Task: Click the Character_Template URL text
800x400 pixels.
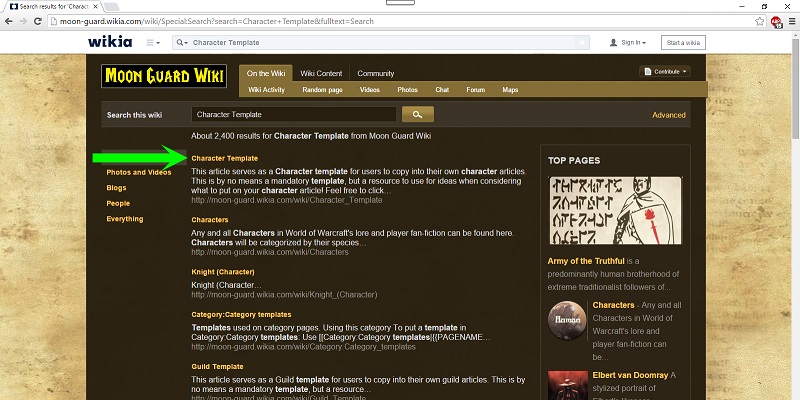Action: (287, 201)
